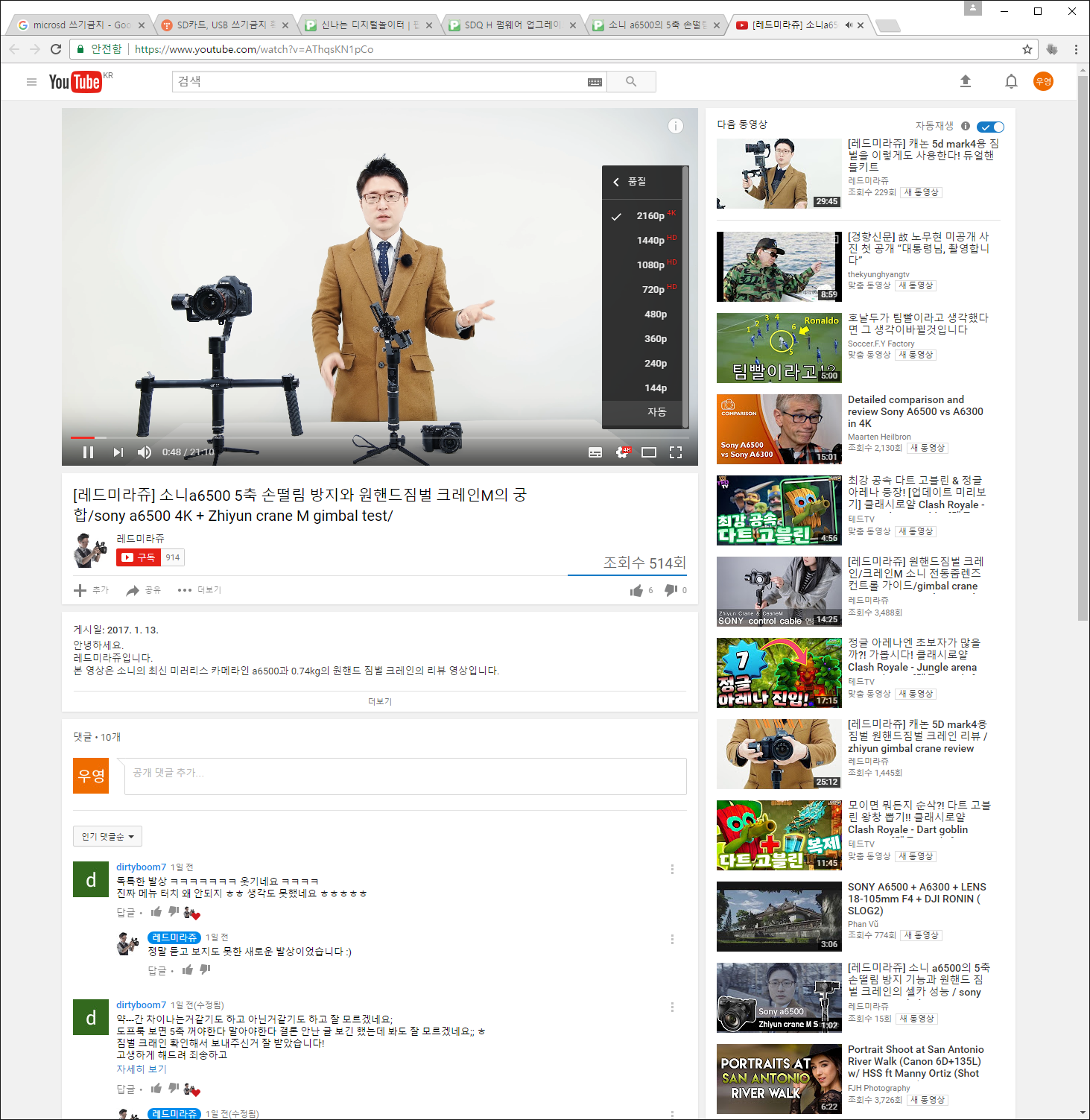Open the subtitles/captions button in the player
The width and height of the screenshot is (1090, 1120).
[x=595, y=452]
